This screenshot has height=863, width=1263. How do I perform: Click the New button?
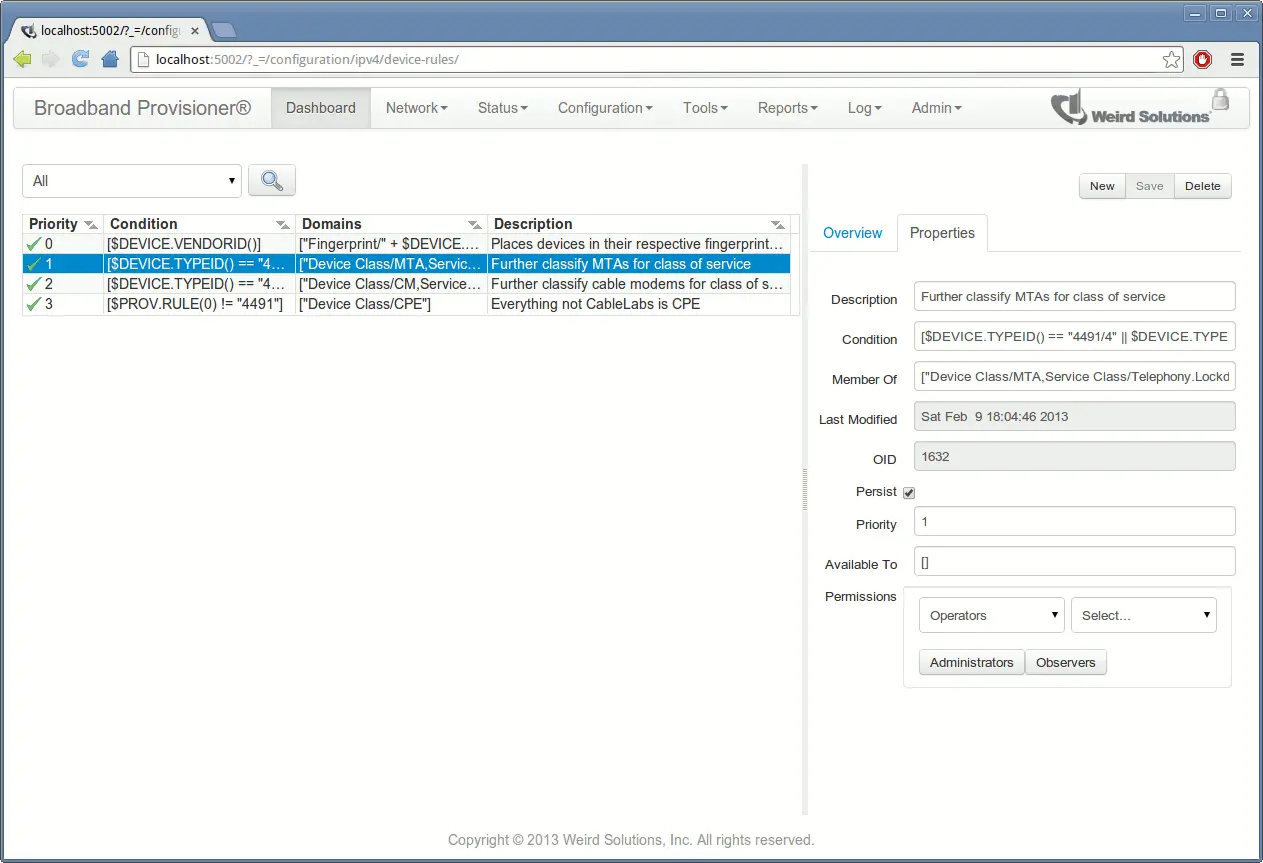tap(1101, 186)
